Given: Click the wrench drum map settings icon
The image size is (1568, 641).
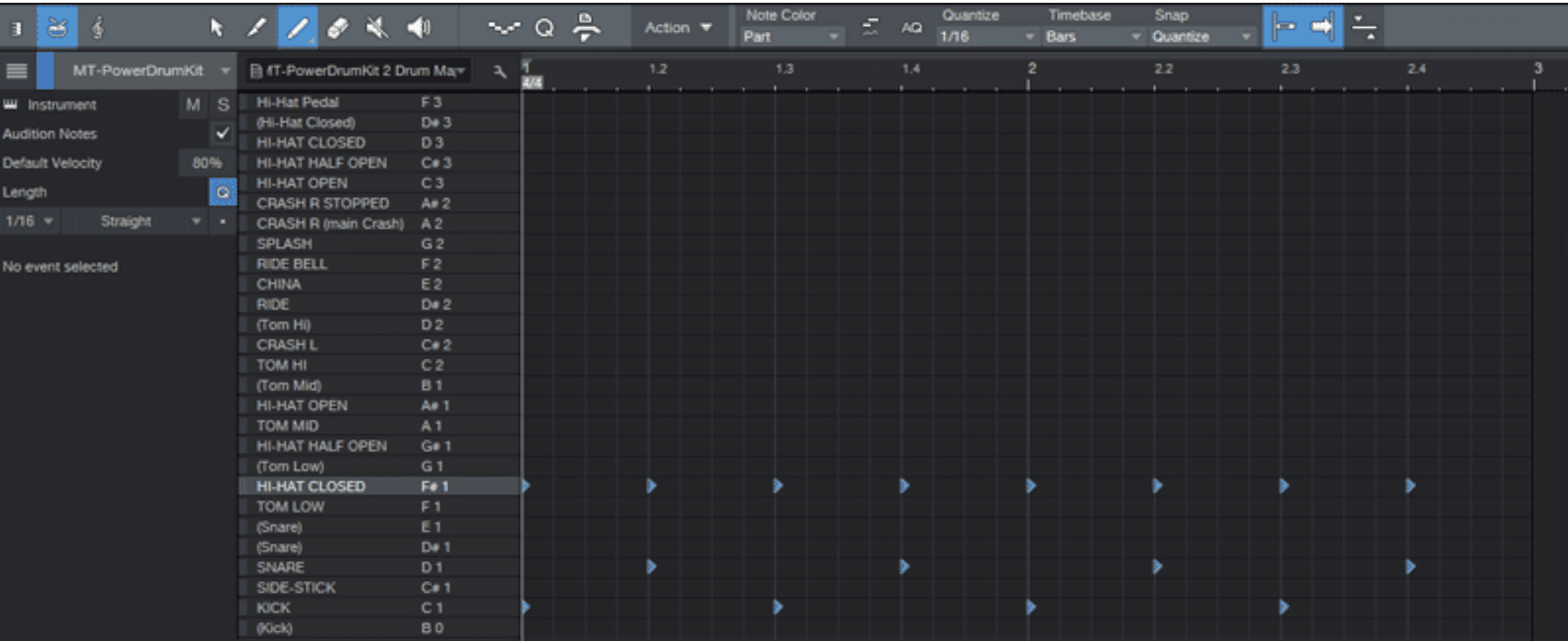Looking at the screenshot, I should click(x=500, y=71).
